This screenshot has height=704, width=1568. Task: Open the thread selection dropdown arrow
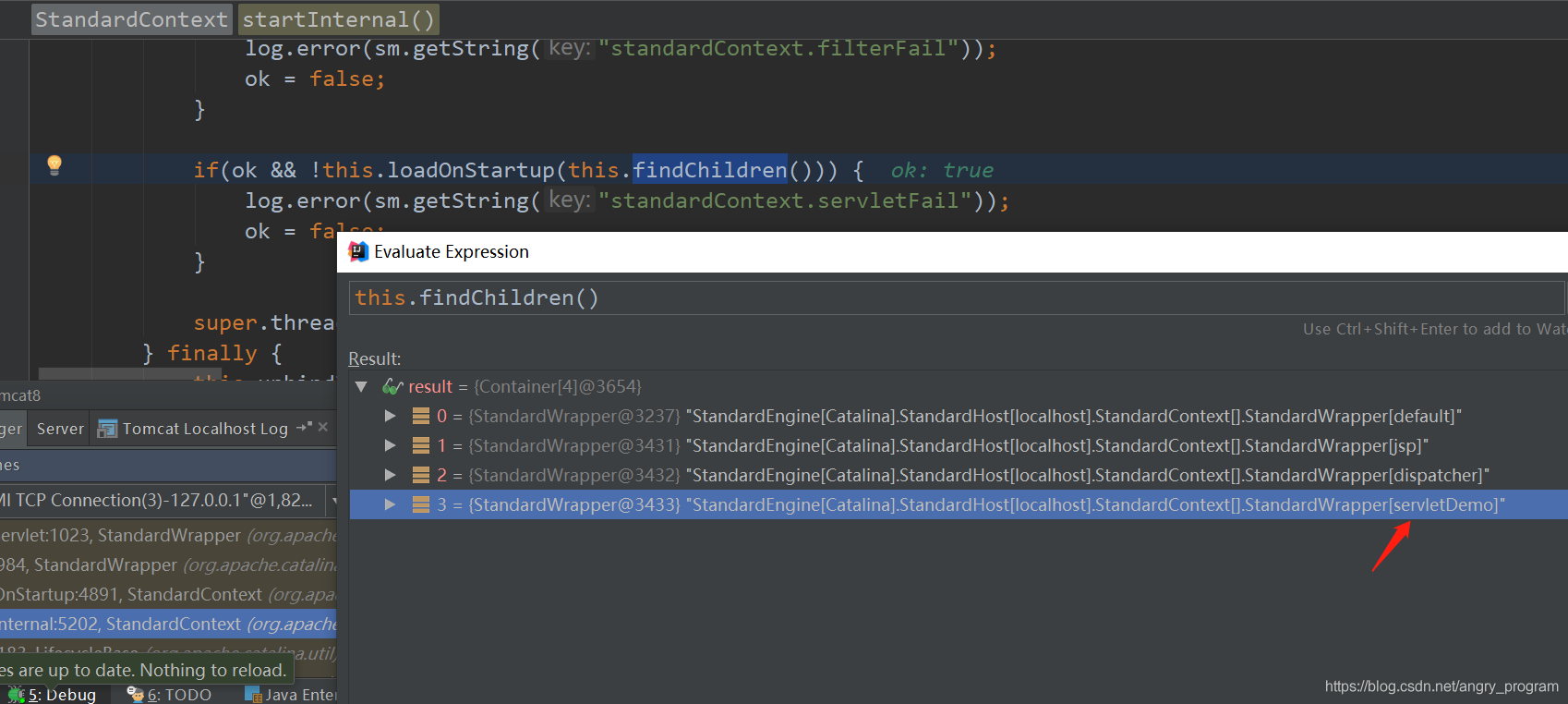333,501
